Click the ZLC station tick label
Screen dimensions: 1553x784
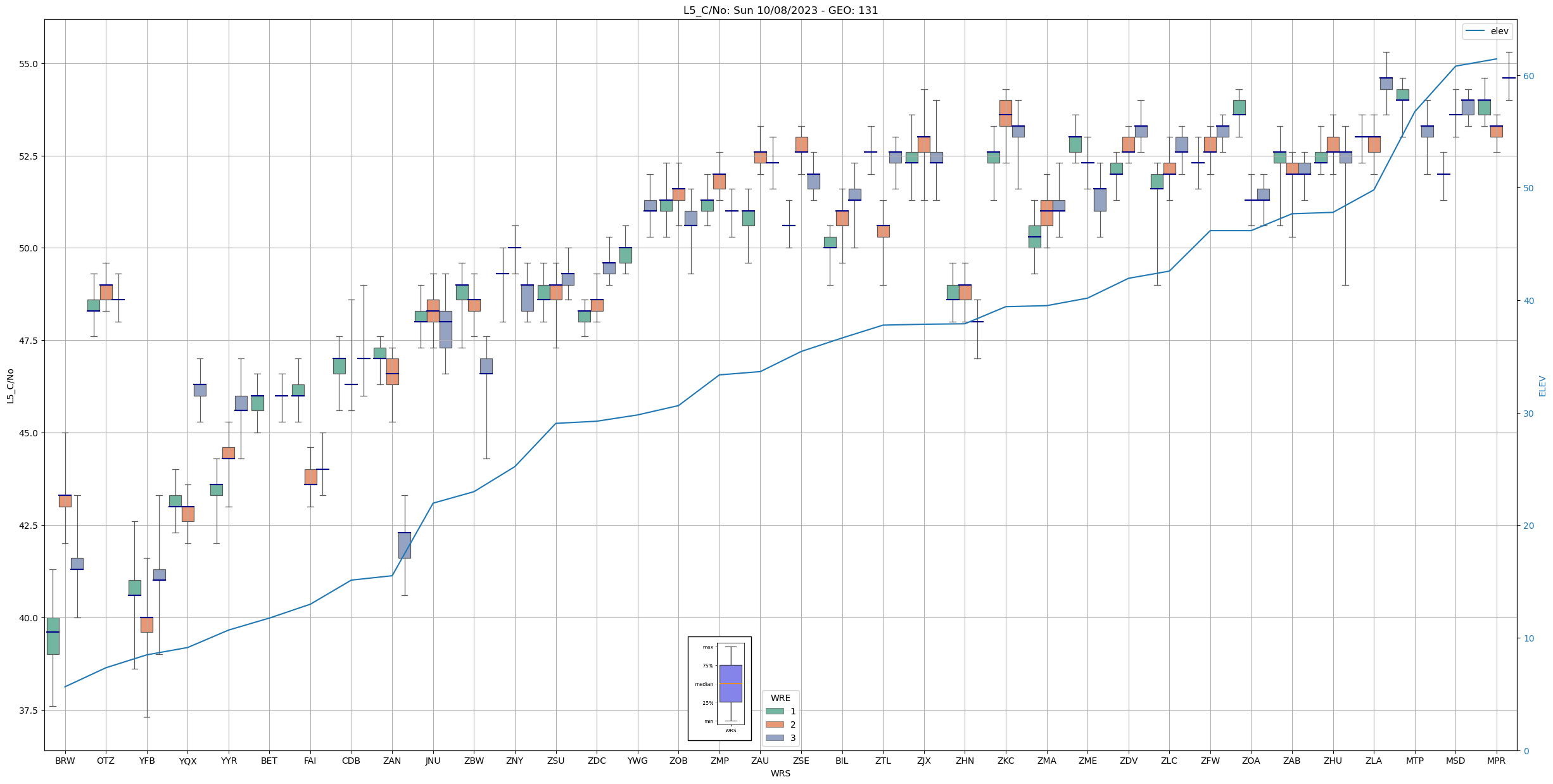click(x=1169, y=761)
